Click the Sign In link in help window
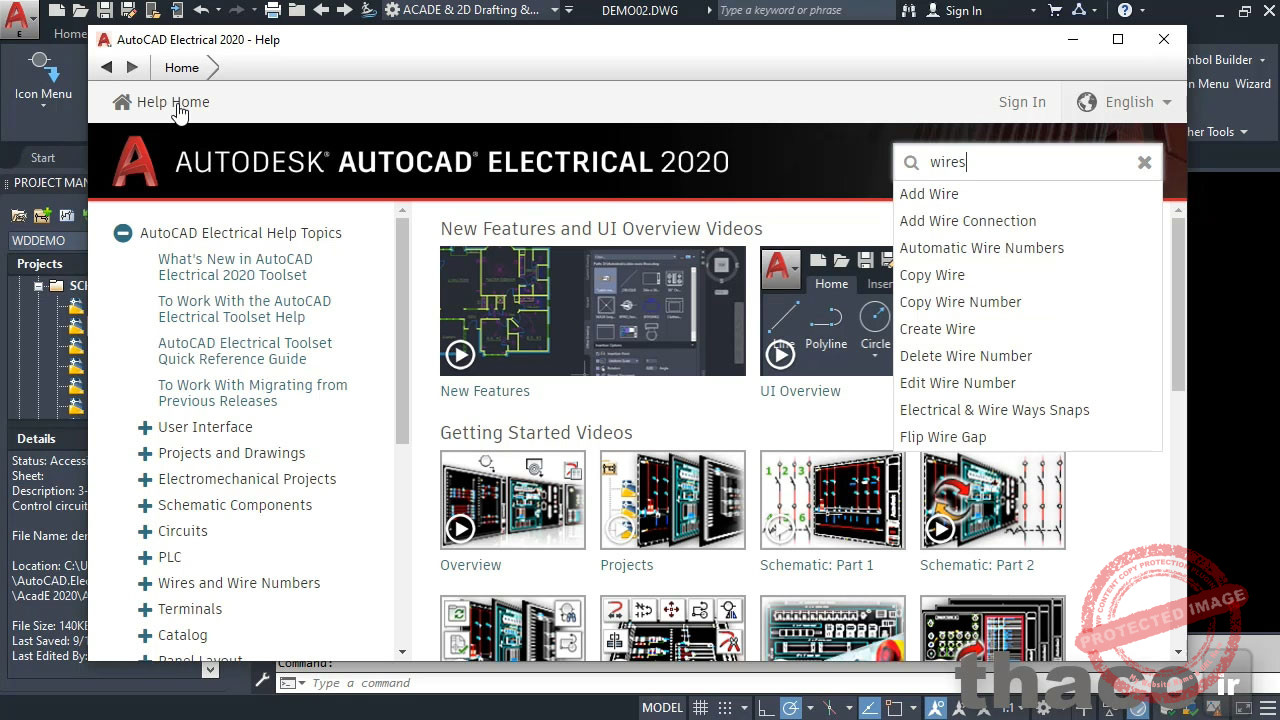1280x720 pixels. tap(1022, 102)
